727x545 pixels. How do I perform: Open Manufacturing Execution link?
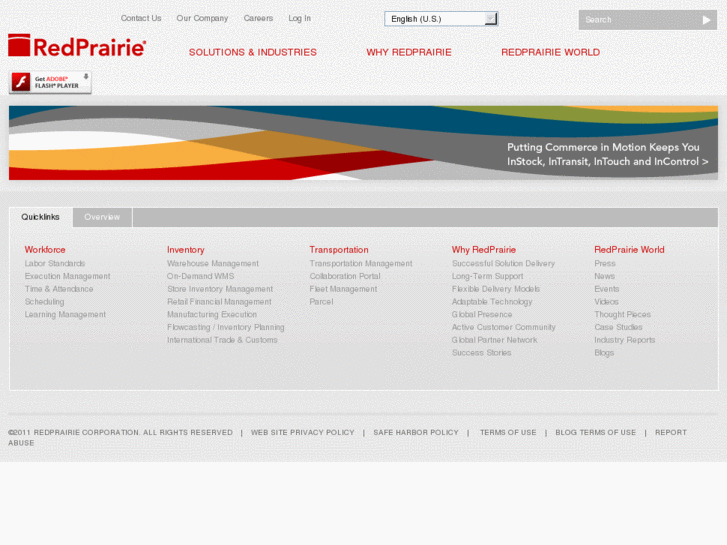212,314
